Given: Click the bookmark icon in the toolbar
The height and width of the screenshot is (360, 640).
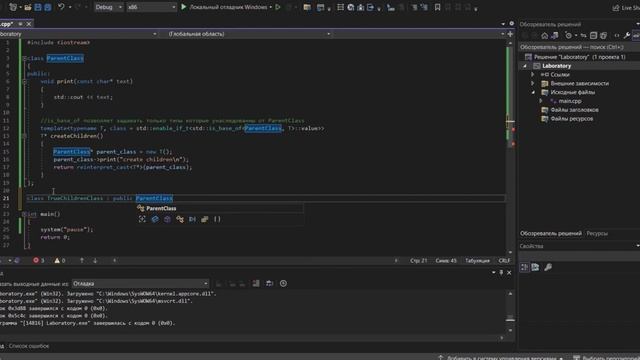Looking at the screenshot, I should click(437, 7).
